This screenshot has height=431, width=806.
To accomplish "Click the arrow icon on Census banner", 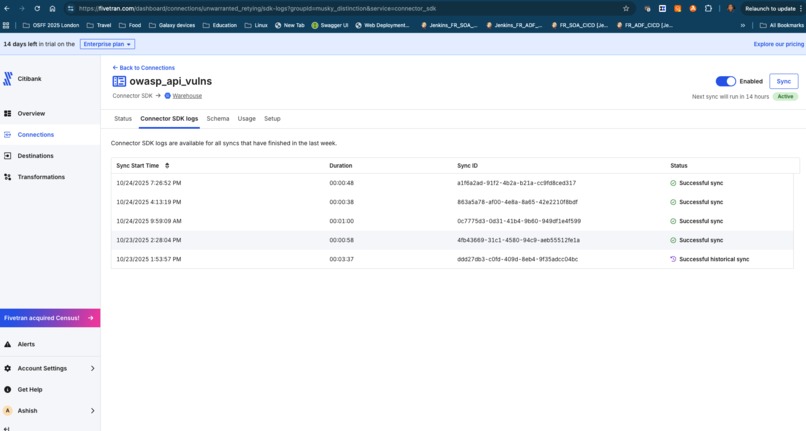I will 90,318.
